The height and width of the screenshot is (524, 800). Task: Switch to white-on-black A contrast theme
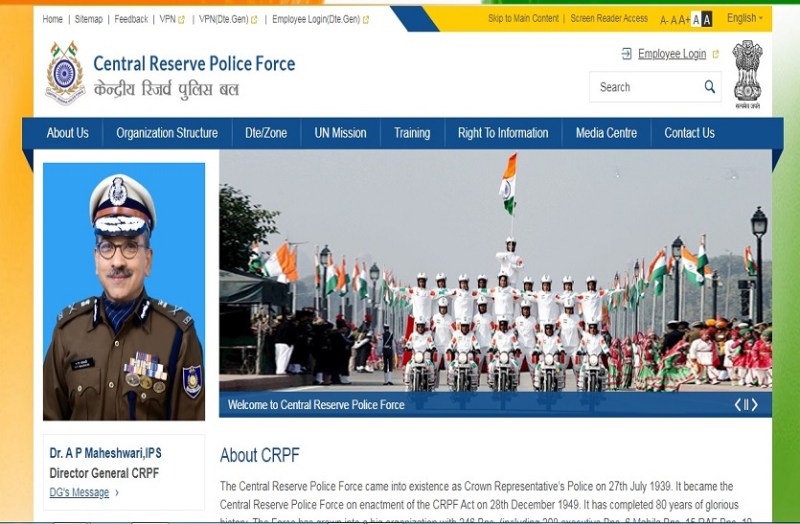[707, 20]
